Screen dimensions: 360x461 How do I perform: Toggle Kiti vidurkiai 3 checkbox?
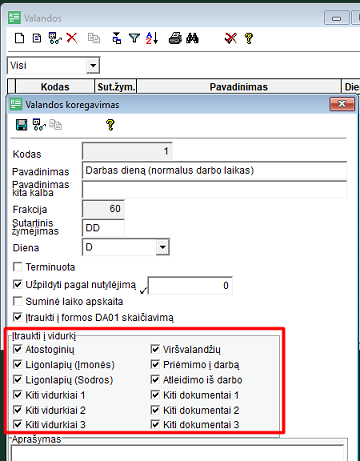tap(17, 424)
